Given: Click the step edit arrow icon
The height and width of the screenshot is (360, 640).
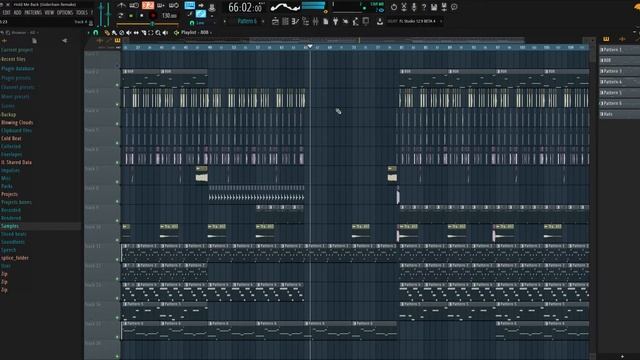Looking at the screenshot, I should click(201, 5).
